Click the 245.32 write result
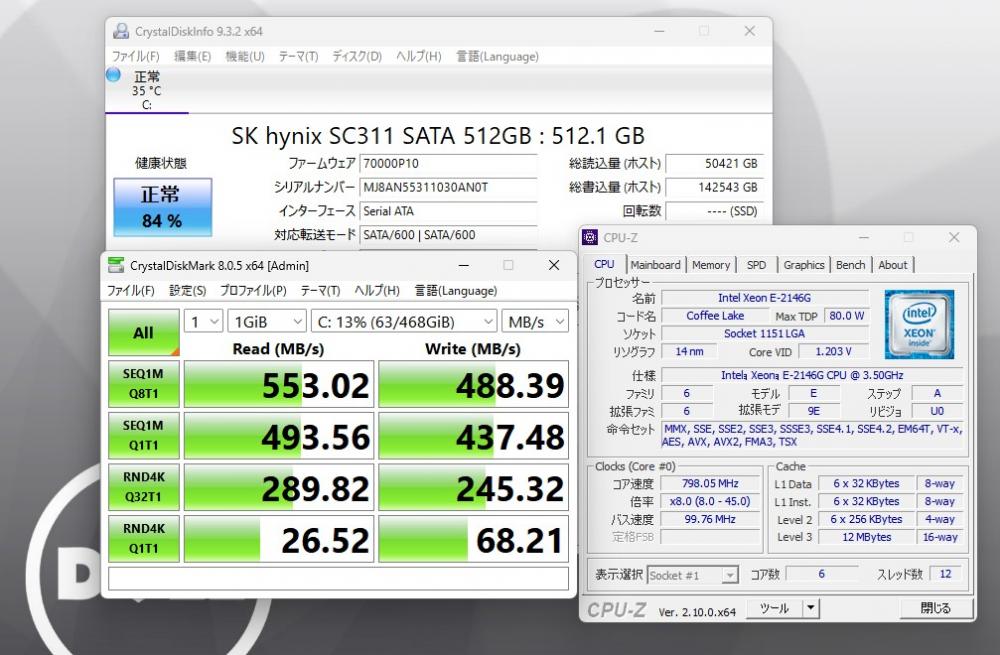This screenshot has width=1000, height=655. point(473,487)
